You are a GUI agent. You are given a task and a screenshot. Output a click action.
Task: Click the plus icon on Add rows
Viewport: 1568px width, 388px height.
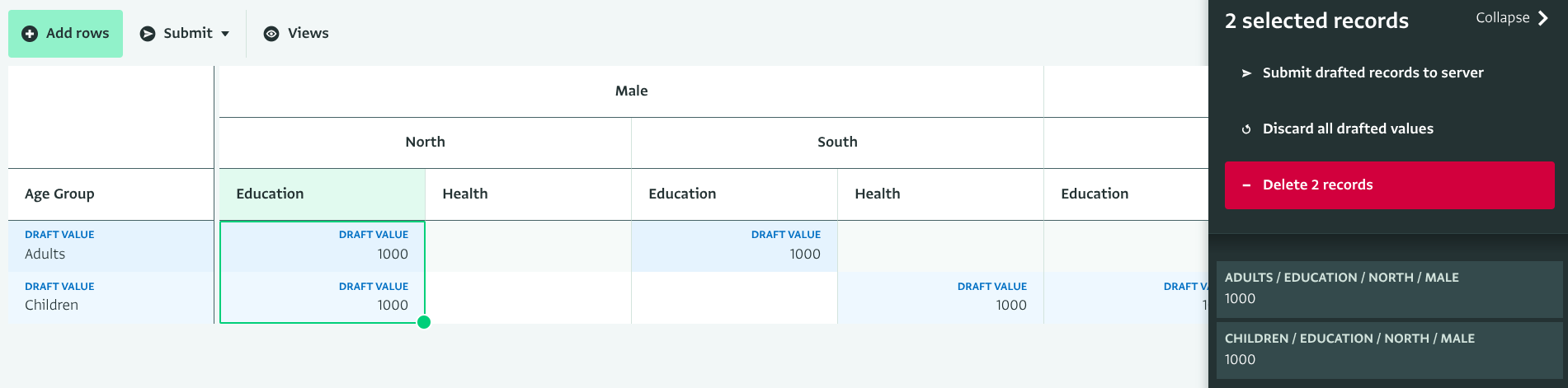click(30, 34)
